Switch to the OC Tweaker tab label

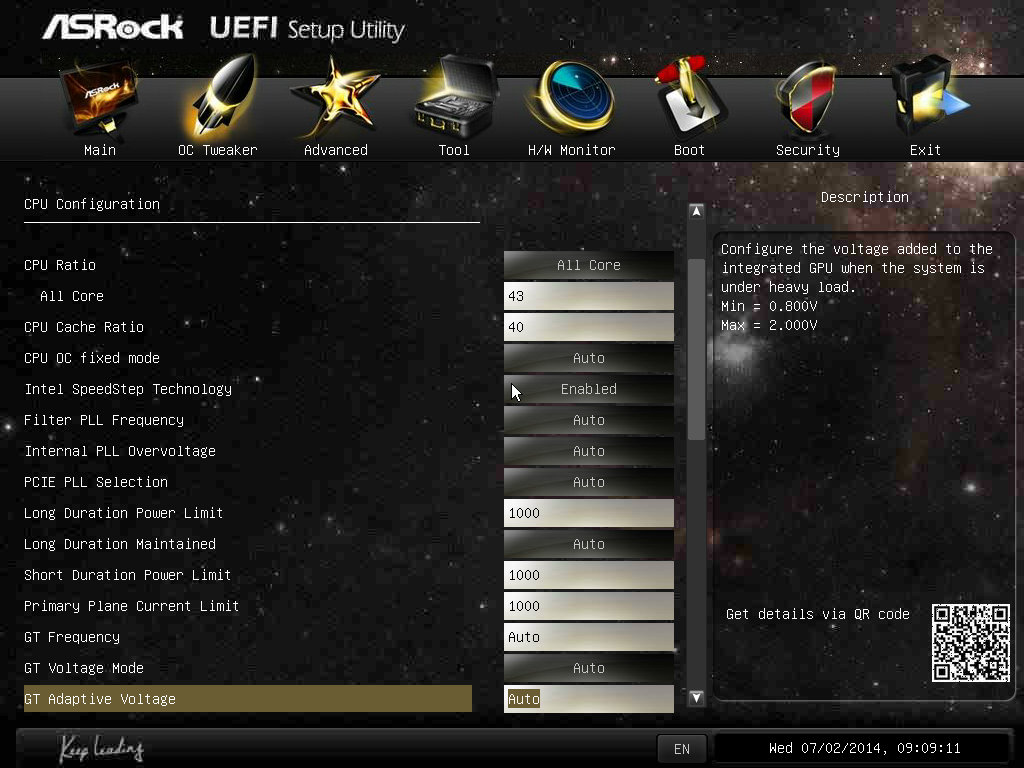click(x=218, y=150)
